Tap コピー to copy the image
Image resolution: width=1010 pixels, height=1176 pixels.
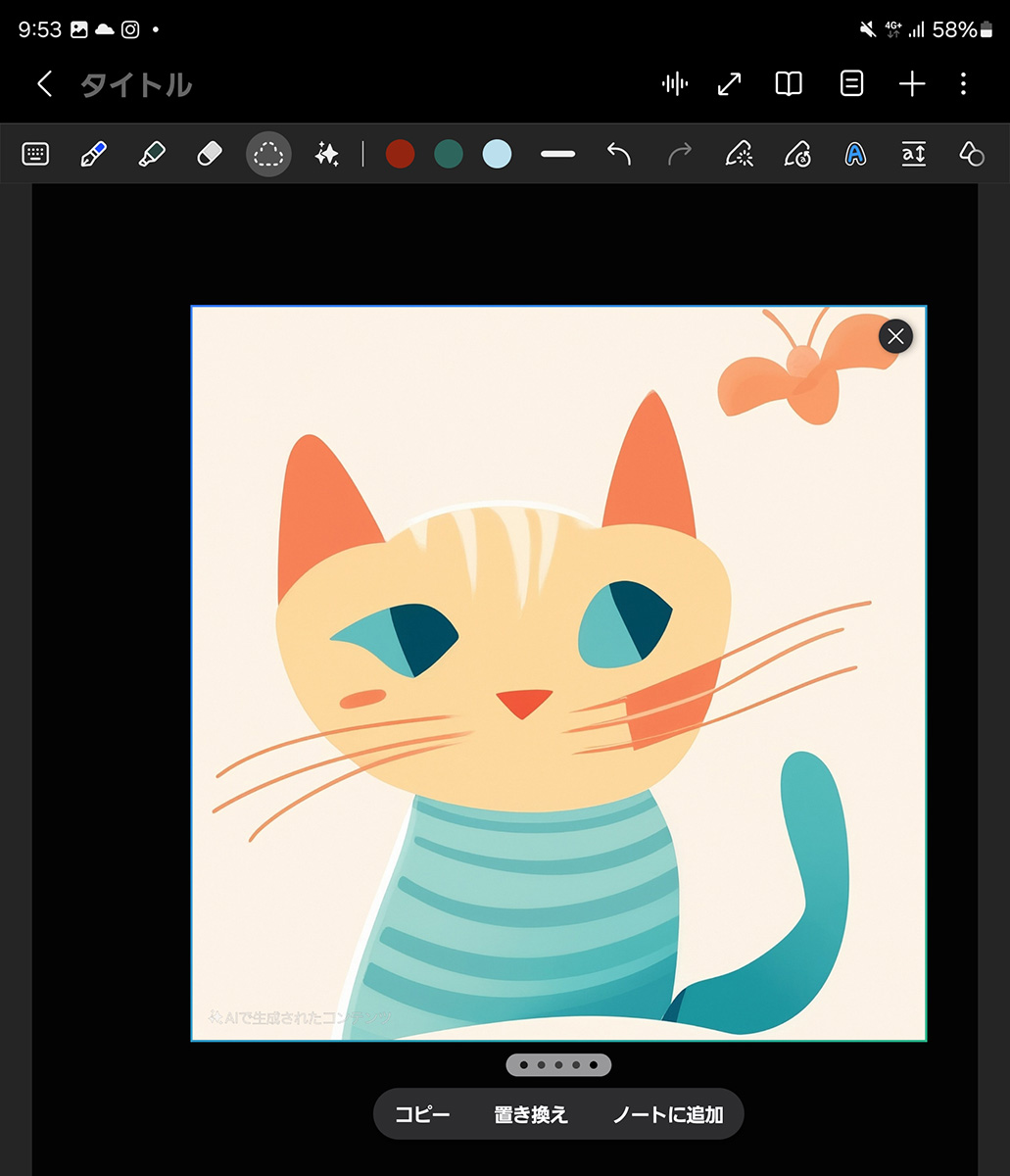point(422,1114)
